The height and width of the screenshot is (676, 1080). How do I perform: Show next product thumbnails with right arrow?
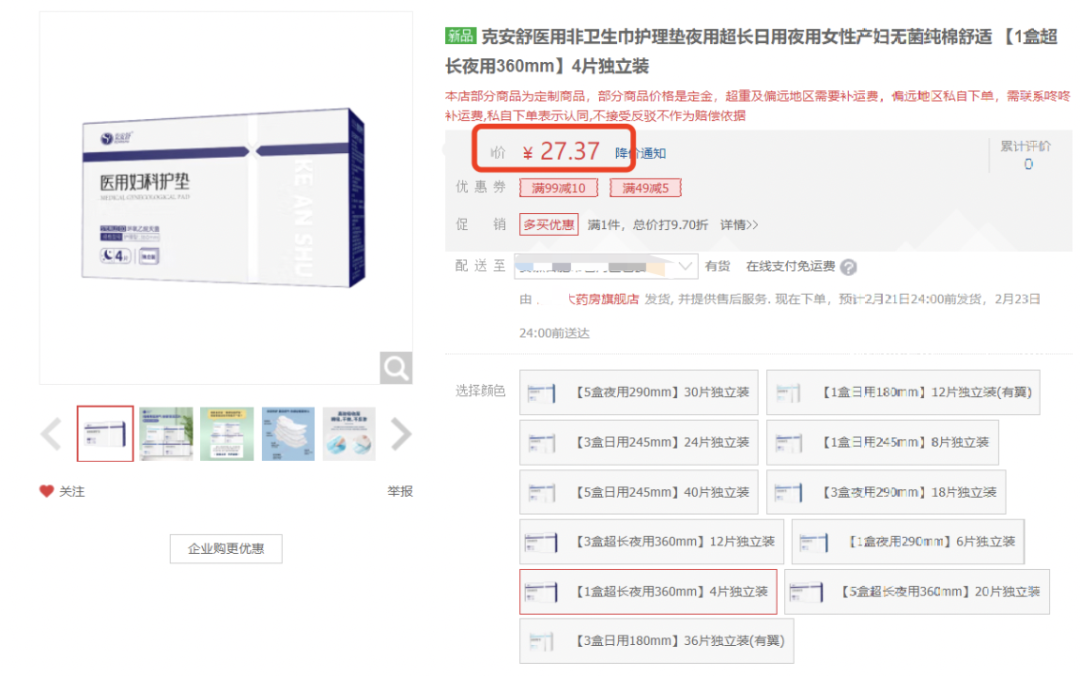[401, 434]
